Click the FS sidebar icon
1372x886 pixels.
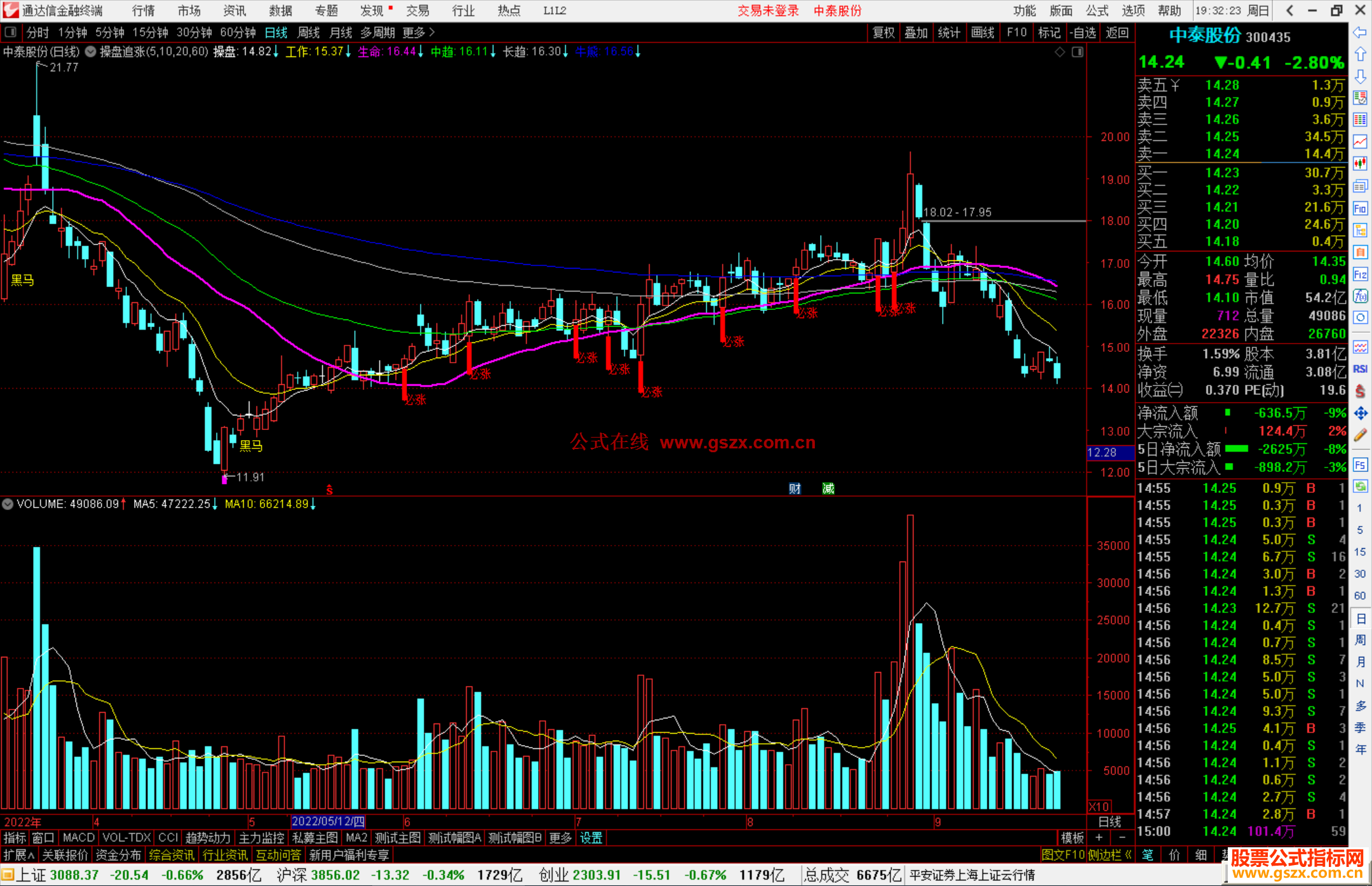[1360, 465]
